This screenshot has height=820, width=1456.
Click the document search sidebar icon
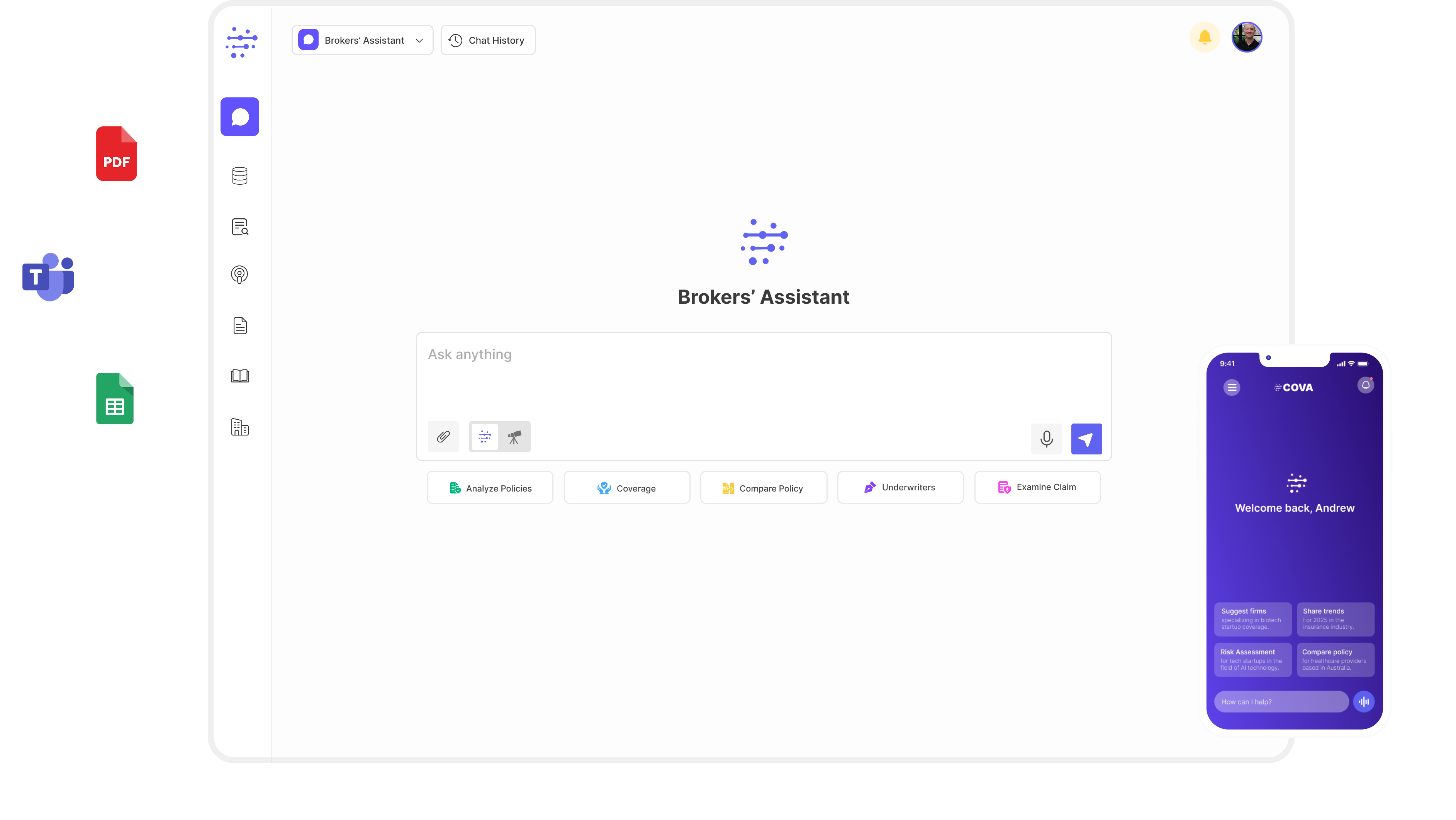coord(240,227)
